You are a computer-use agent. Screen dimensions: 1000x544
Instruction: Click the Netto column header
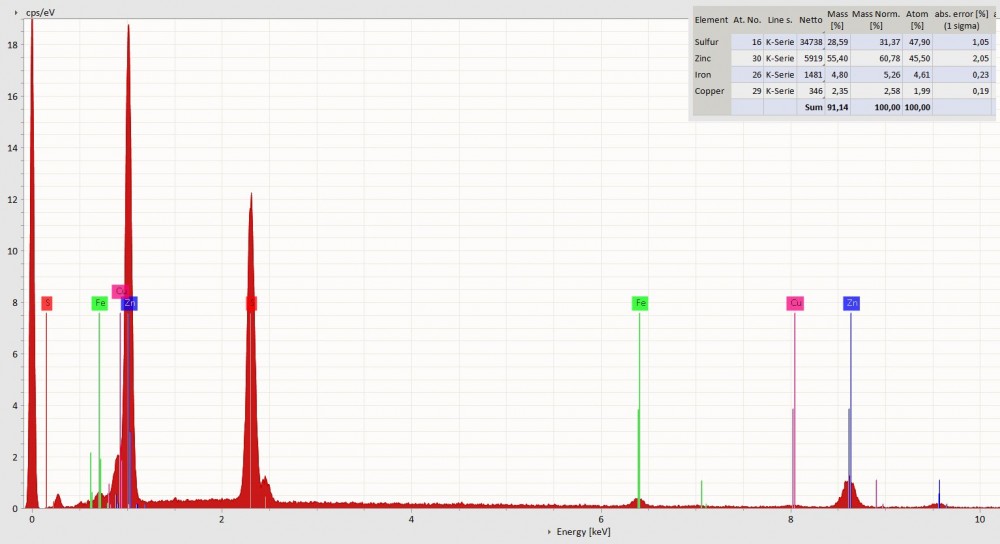811,19
